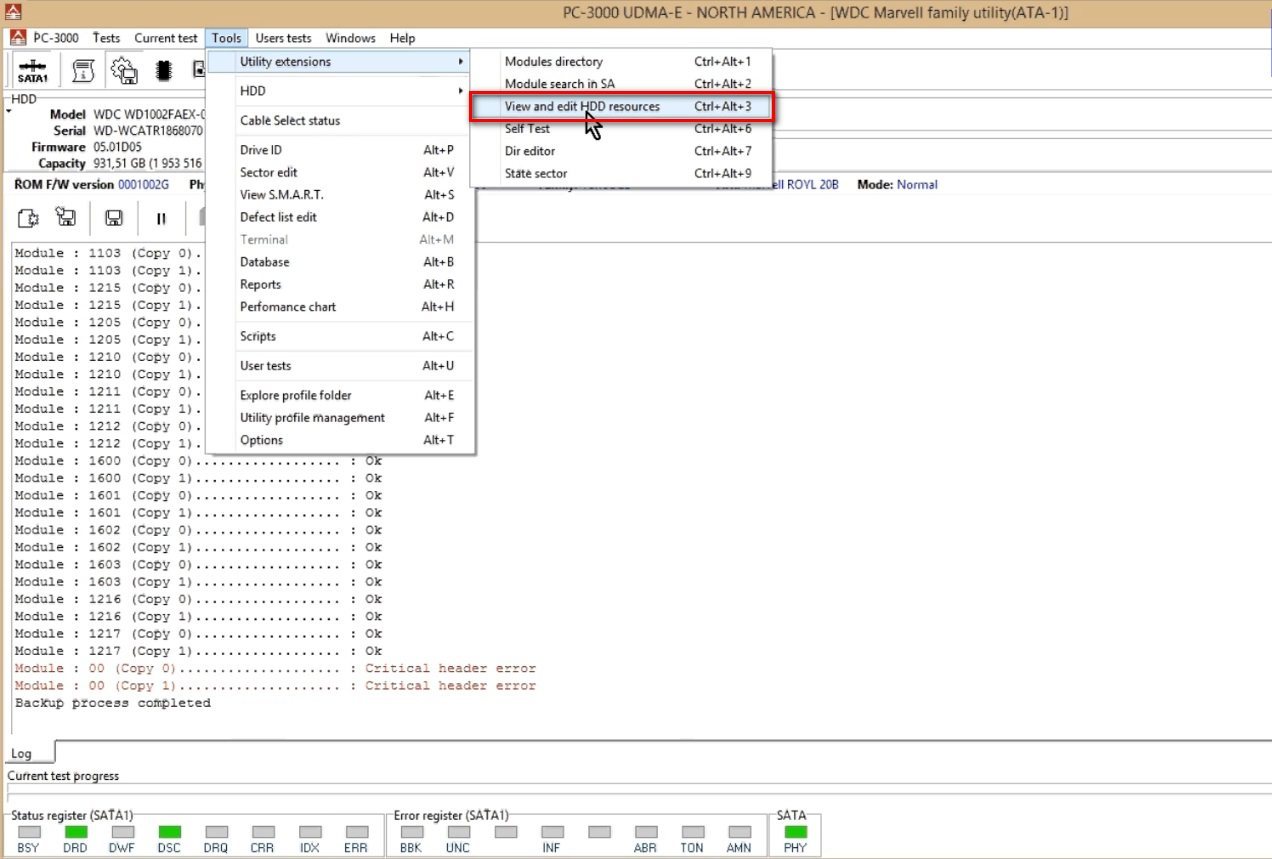The height and width of the screenshot is (859, 1272).
Task: Click the IDX status indicator
Action: click(310, 831)
